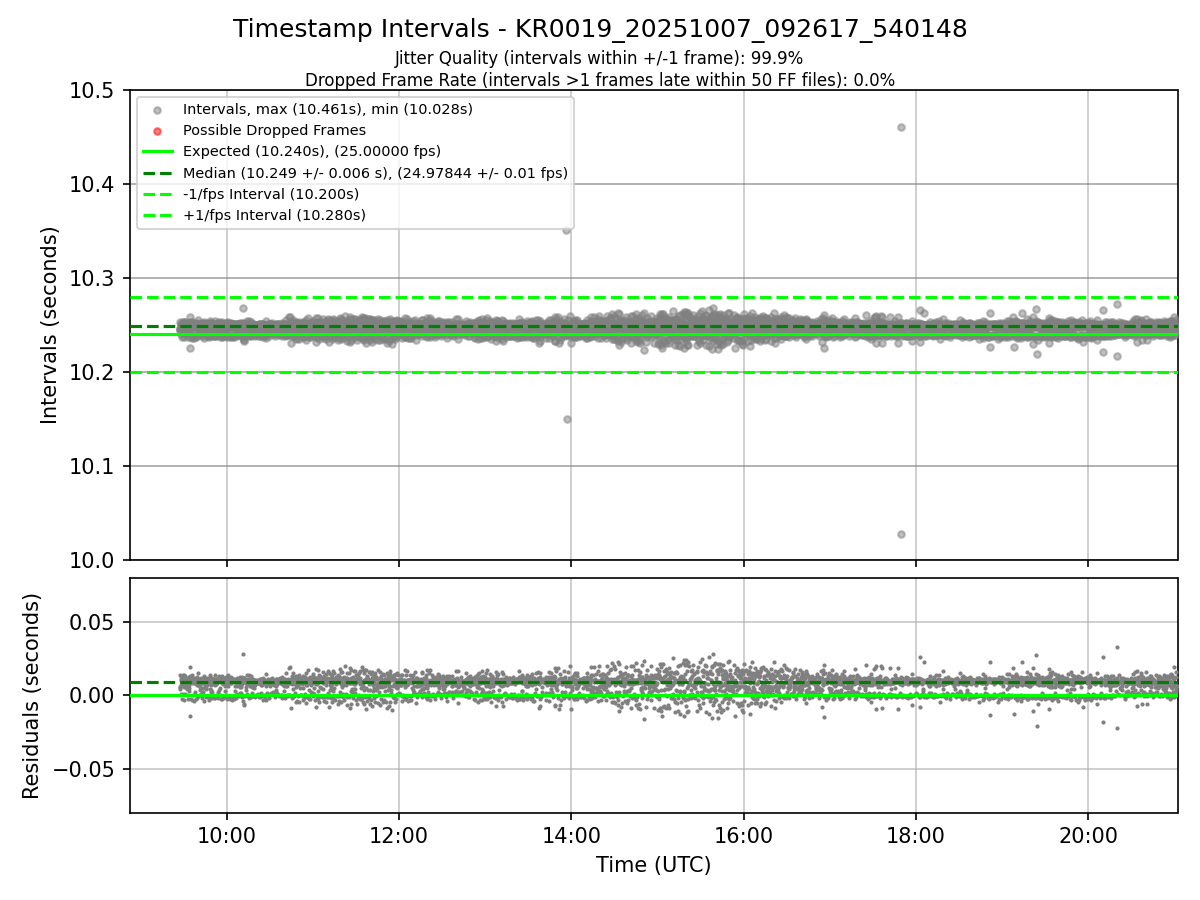
Task: Click the 10.15-second outlier point near 14:00
Action: click(x=567, y=419)
